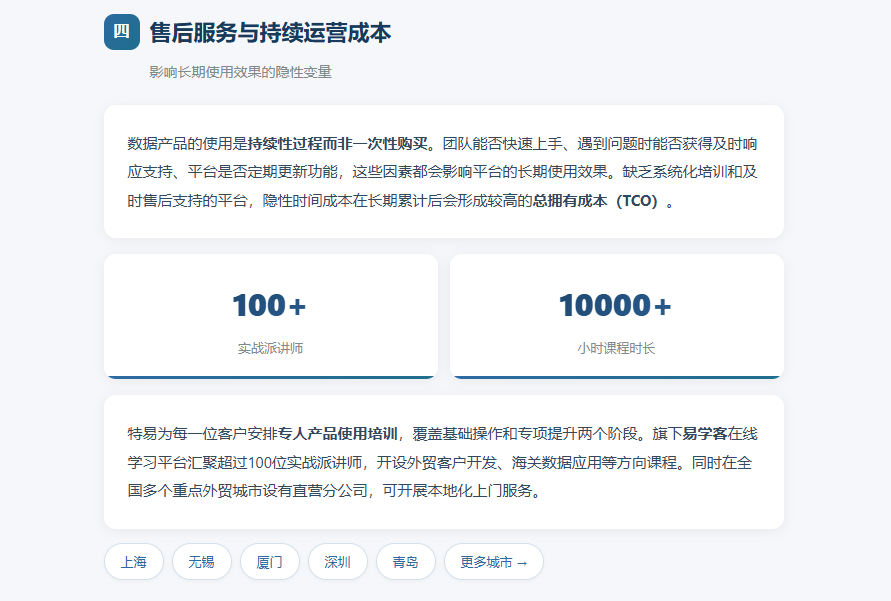Viewport: 891px width, 601px height.
Task: Select the 上海 city tag
Action: [x=134, y=562]
